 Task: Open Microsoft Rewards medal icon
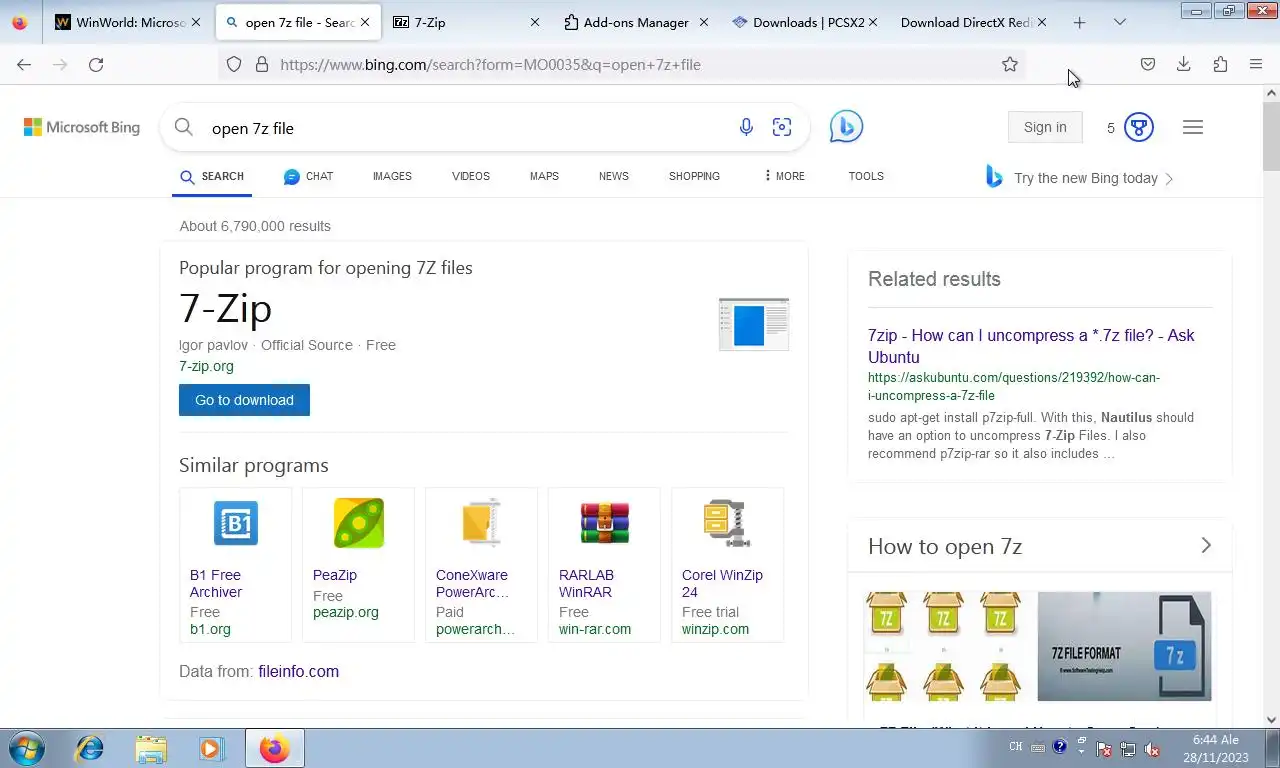point(1139,127)
